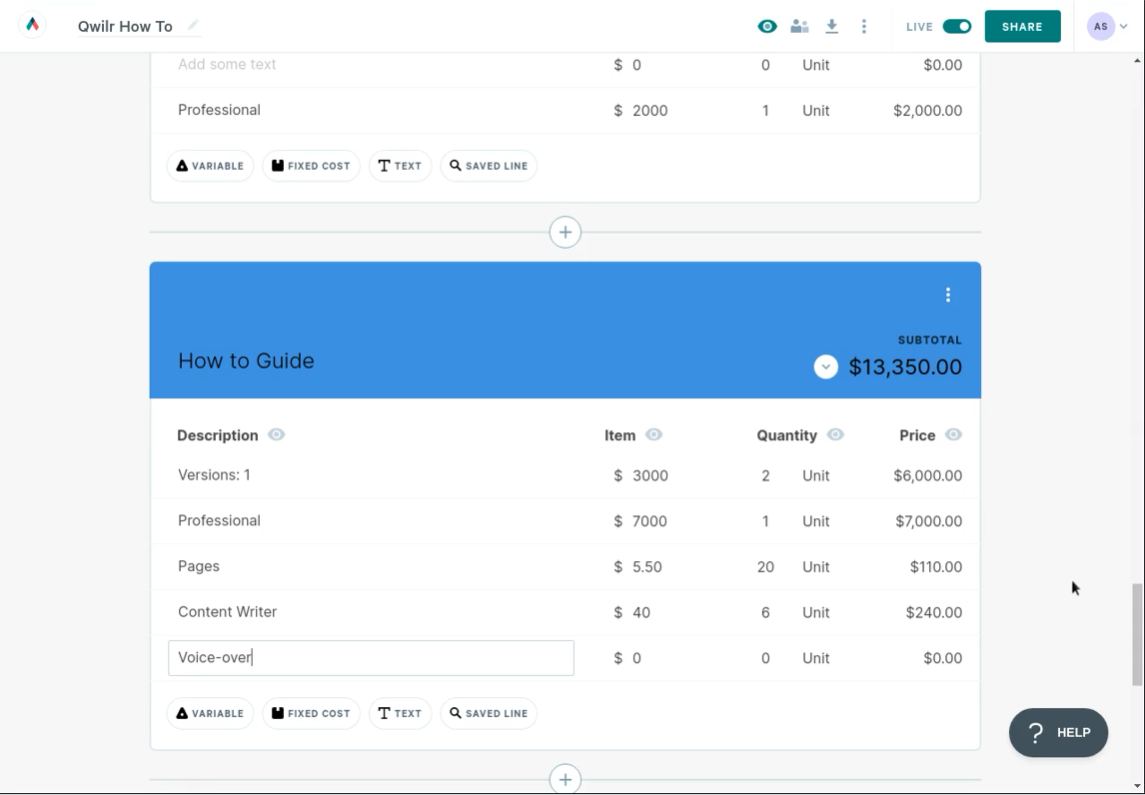Click the Unit label in Voice-over row

(816, 658)
